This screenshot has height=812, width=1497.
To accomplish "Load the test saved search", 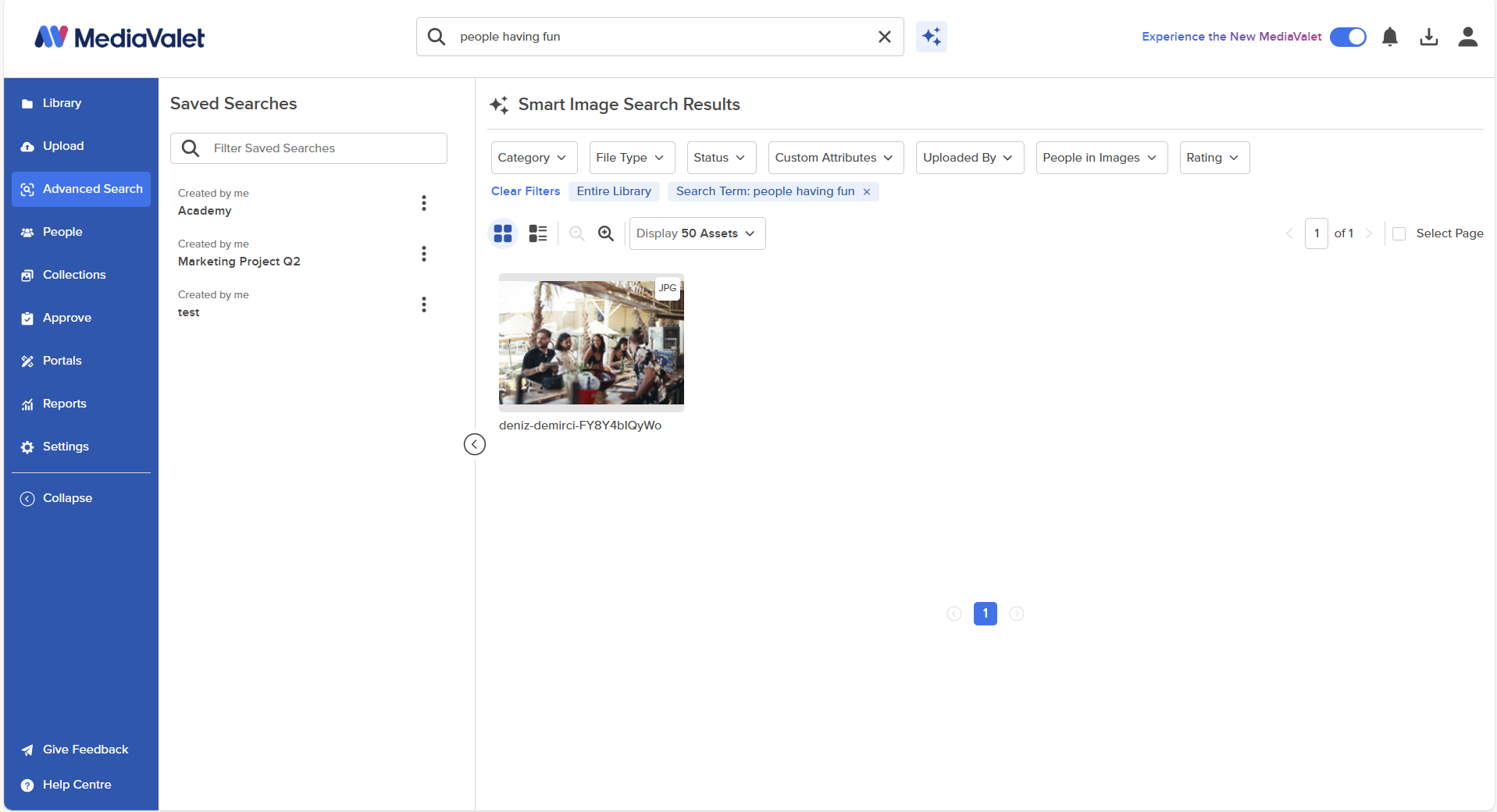I will point(188,312).
